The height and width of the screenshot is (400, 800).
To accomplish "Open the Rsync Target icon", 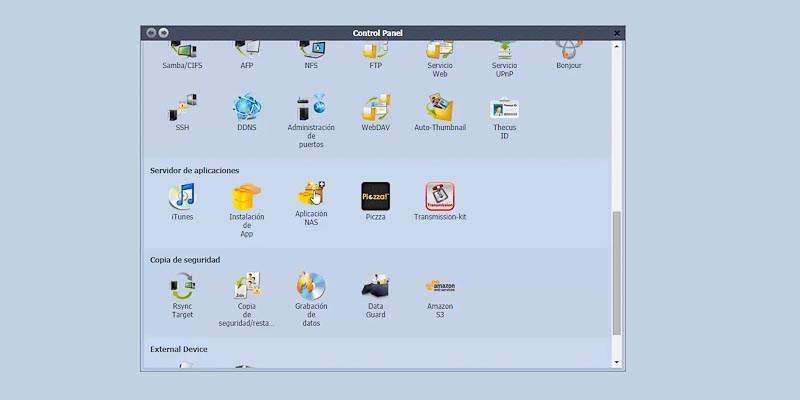I will coord(183,286).
